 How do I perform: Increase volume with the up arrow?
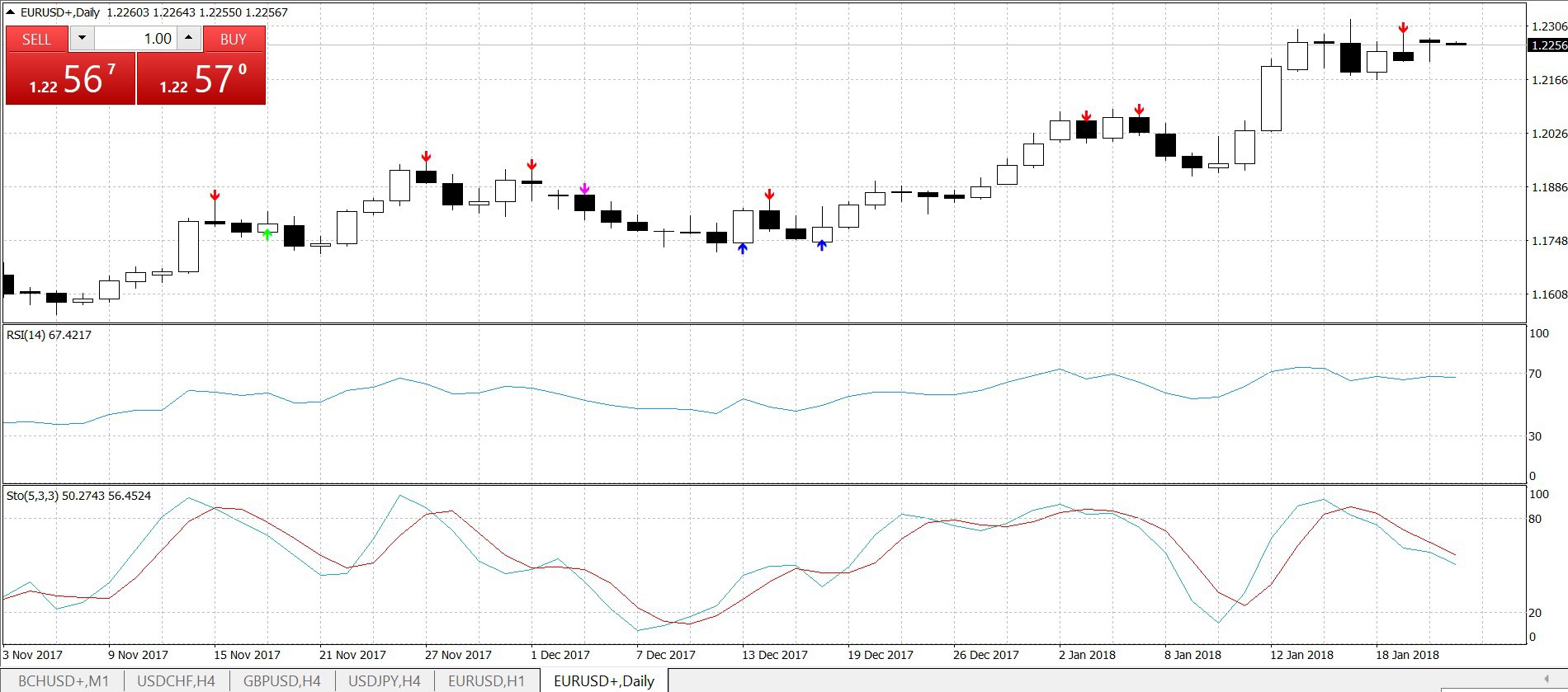[x=189, y=39]
